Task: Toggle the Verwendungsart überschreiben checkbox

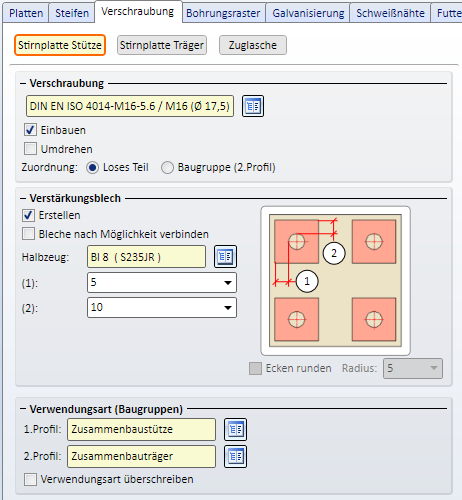Action: 30,479
